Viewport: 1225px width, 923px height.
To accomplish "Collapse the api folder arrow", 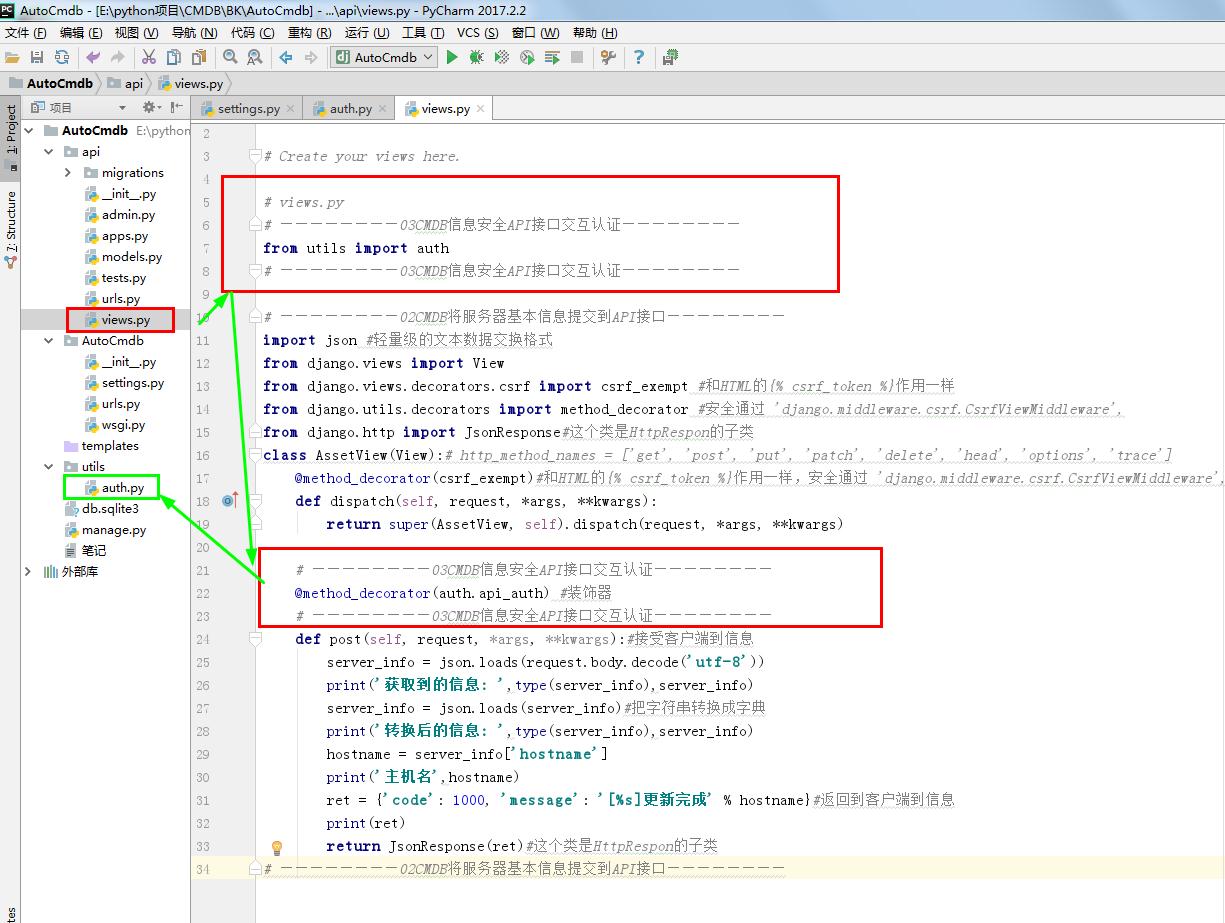I will 48,152.
